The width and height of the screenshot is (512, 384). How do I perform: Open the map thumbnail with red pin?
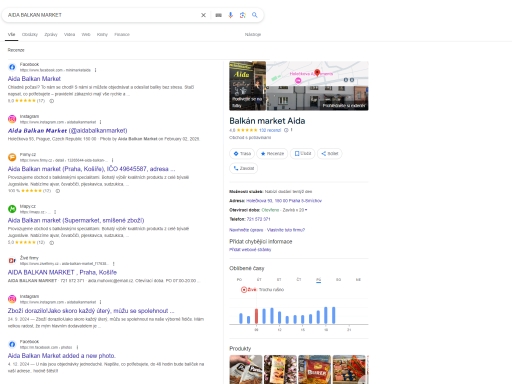coord(317,73)
